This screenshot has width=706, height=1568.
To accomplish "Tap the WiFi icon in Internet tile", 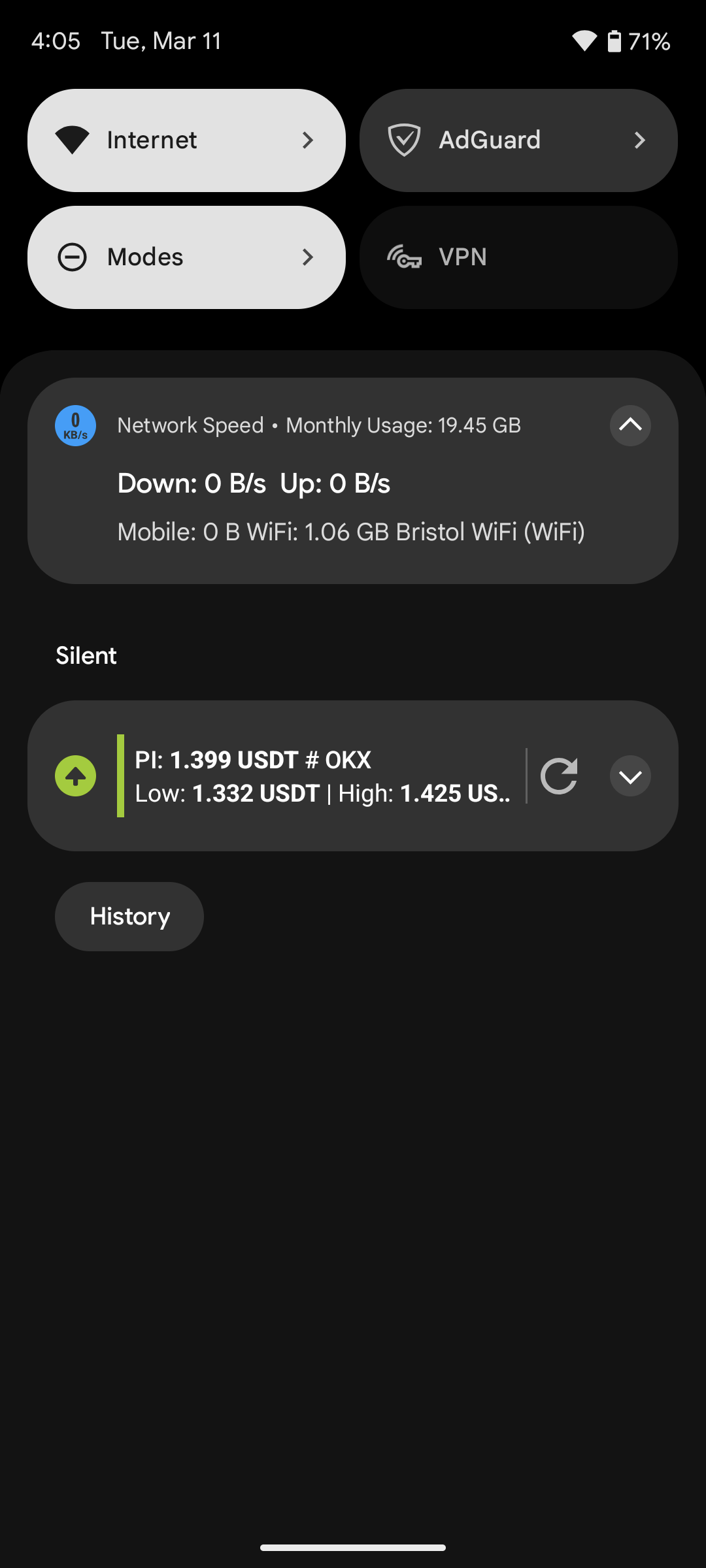I will pos(72,140).
